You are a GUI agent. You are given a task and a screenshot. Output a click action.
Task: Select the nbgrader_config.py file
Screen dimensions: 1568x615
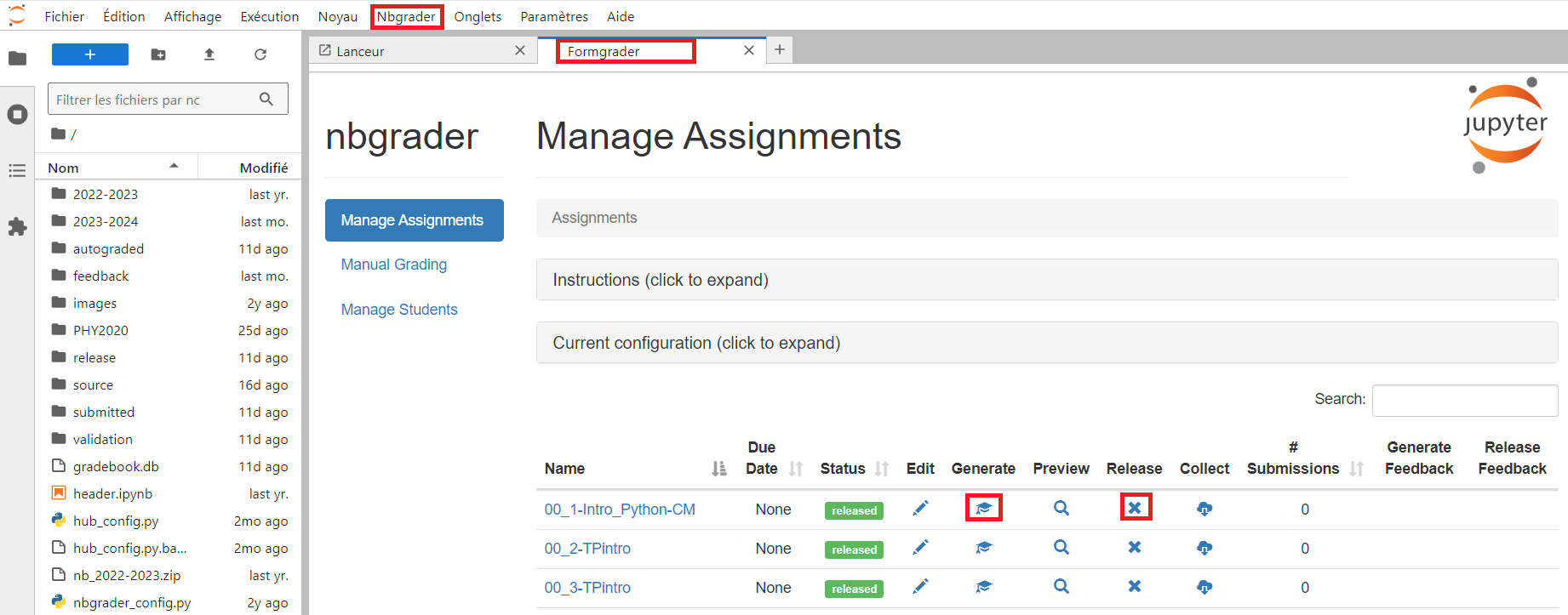169,602
